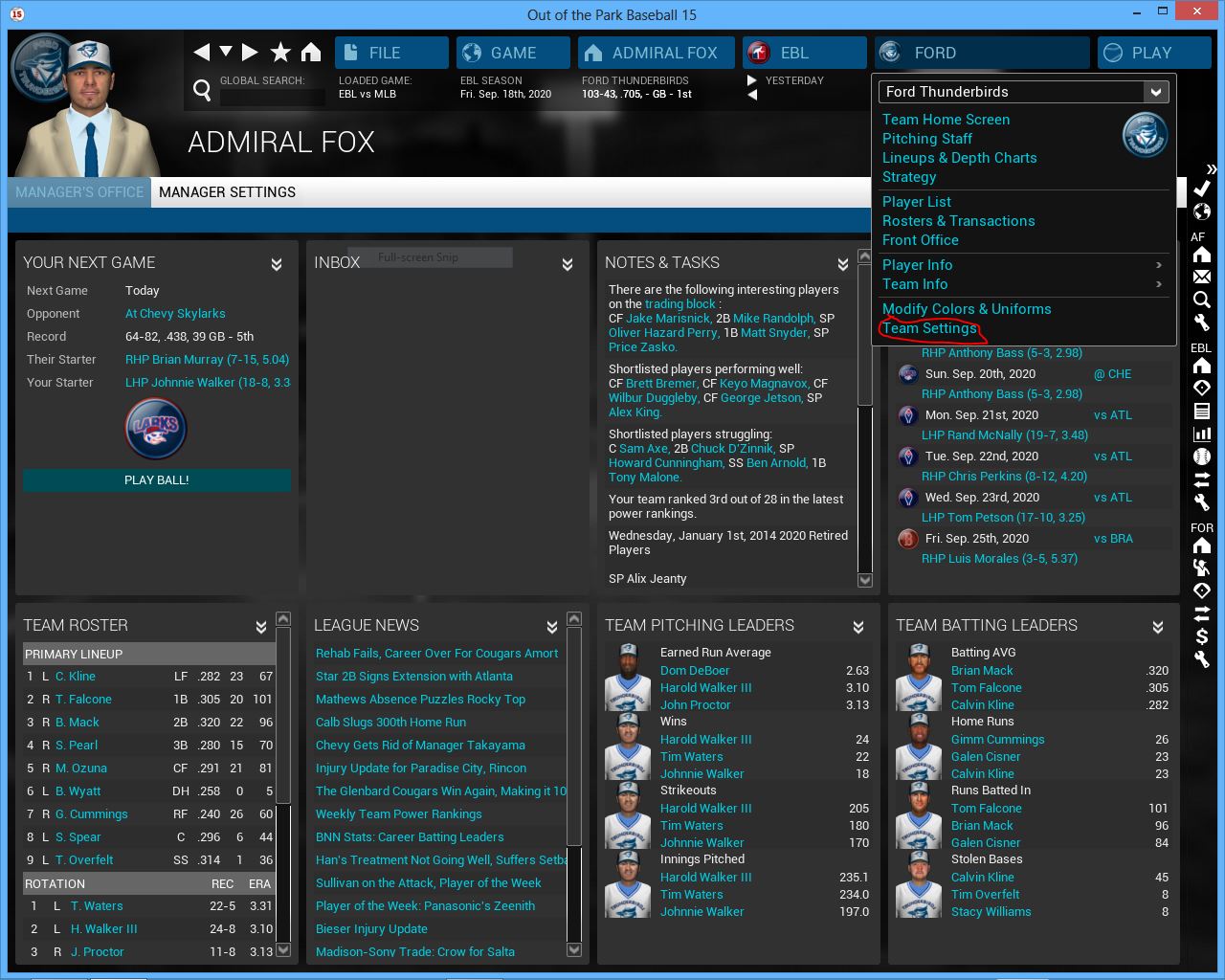Expand the Your Next Game panel chevron
Image resolution: width=1225 pixels, height=980 pixels.
[277, 264]
